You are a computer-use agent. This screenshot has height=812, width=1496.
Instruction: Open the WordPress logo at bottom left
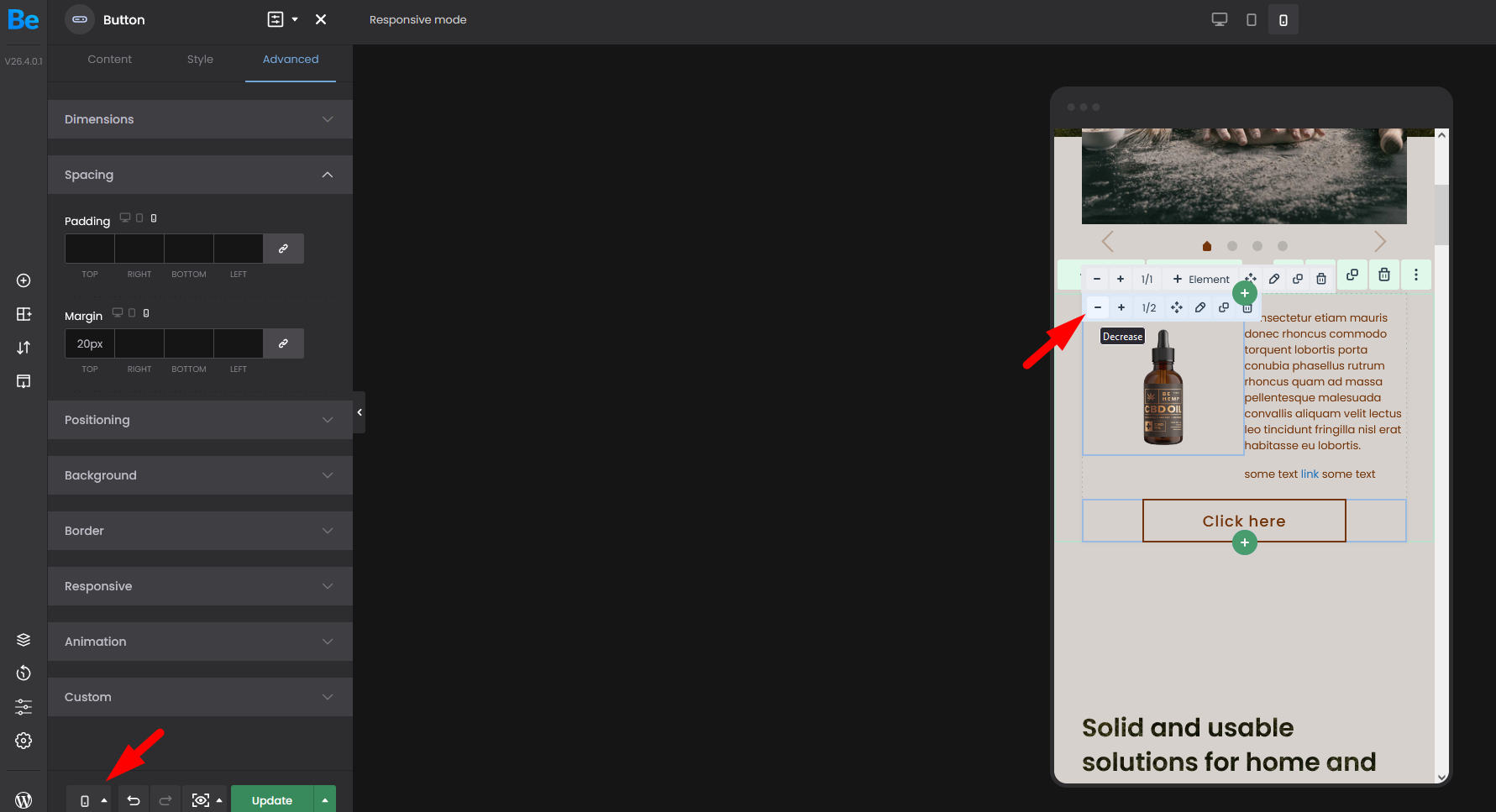[24, 799]
